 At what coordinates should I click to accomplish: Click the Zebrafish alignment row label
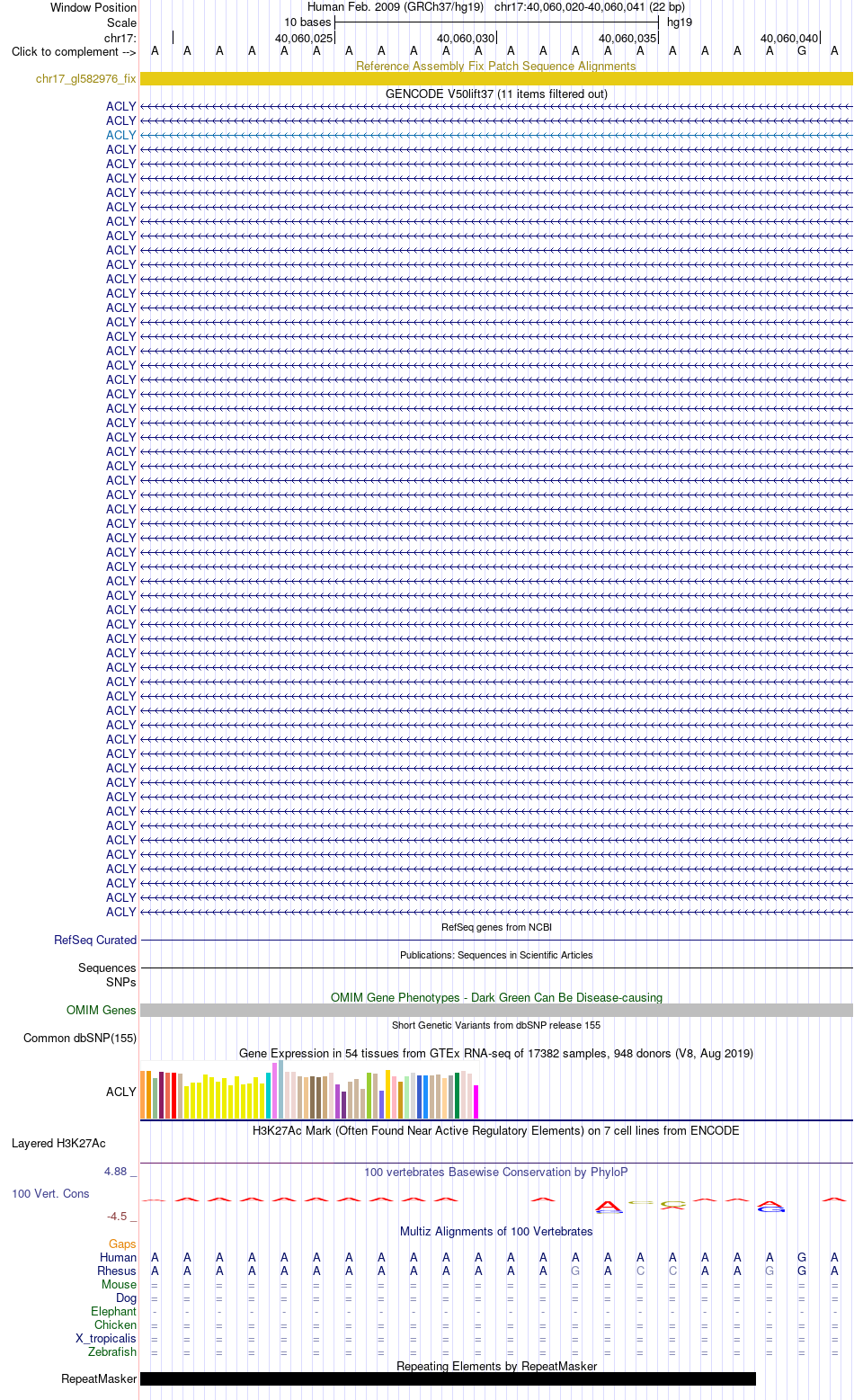click(x=112, y=1351)
